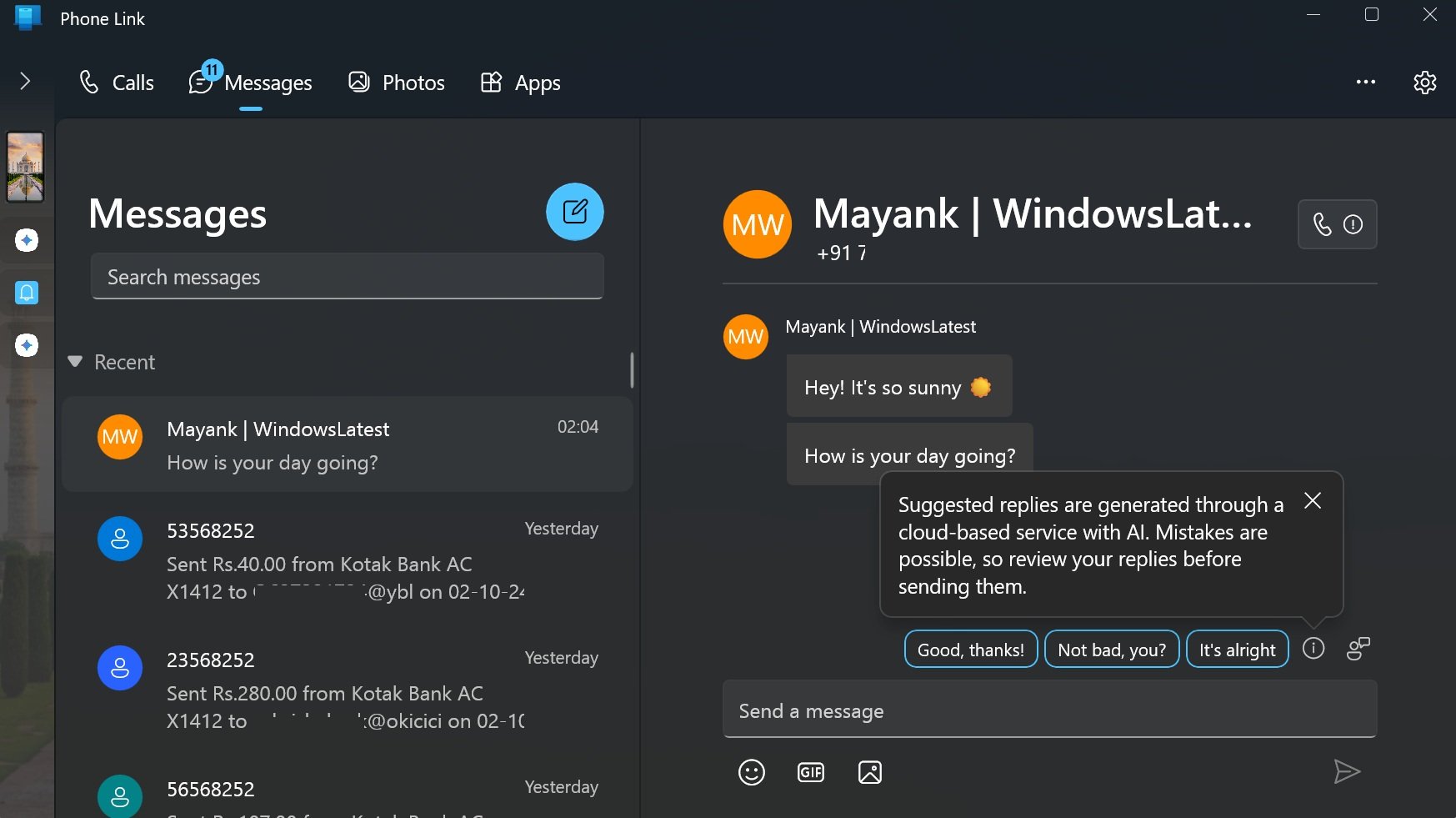This screenshot has height=818, width=1456.
Task: Open the feedback person-chat icon
Action: pos(1358,648)
